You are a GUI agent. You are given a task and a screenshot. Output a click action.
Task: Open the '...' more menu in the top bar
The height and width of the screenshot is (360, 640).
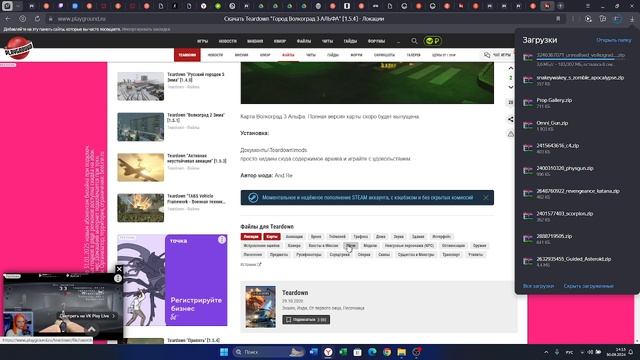tap(398, 41)
